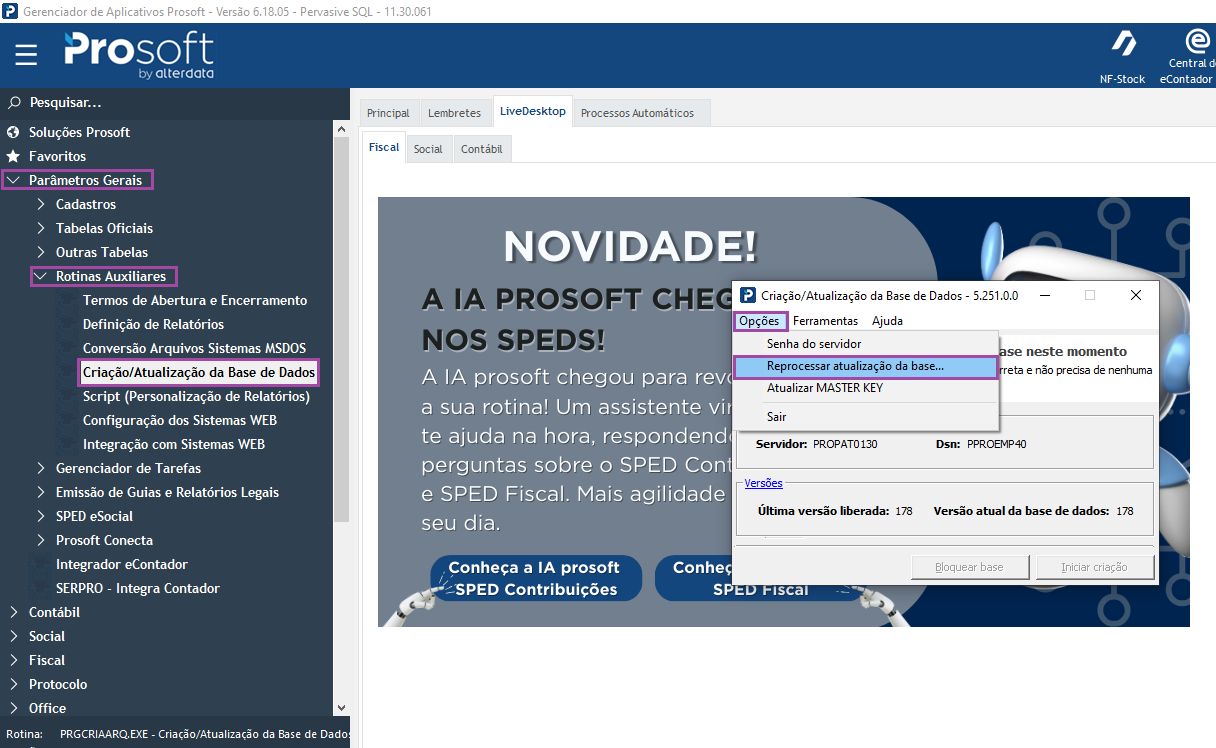Click Conheça a IA prosoft SPED Contribuições
The width and height of the screenshot is (1216, 748).
(x=536, y=578)
